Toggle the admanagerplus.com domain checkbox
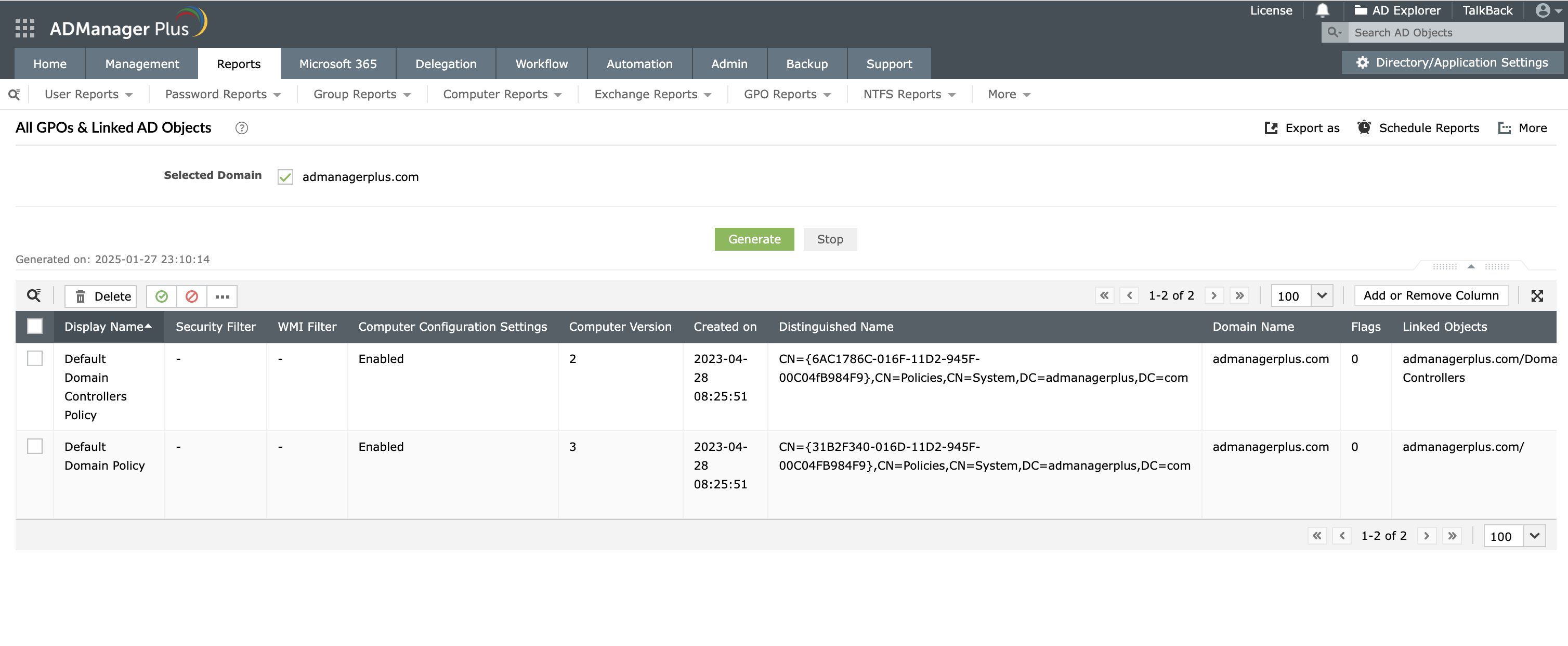This screenshot has width=1568, height=646. (x=285, y=177)
